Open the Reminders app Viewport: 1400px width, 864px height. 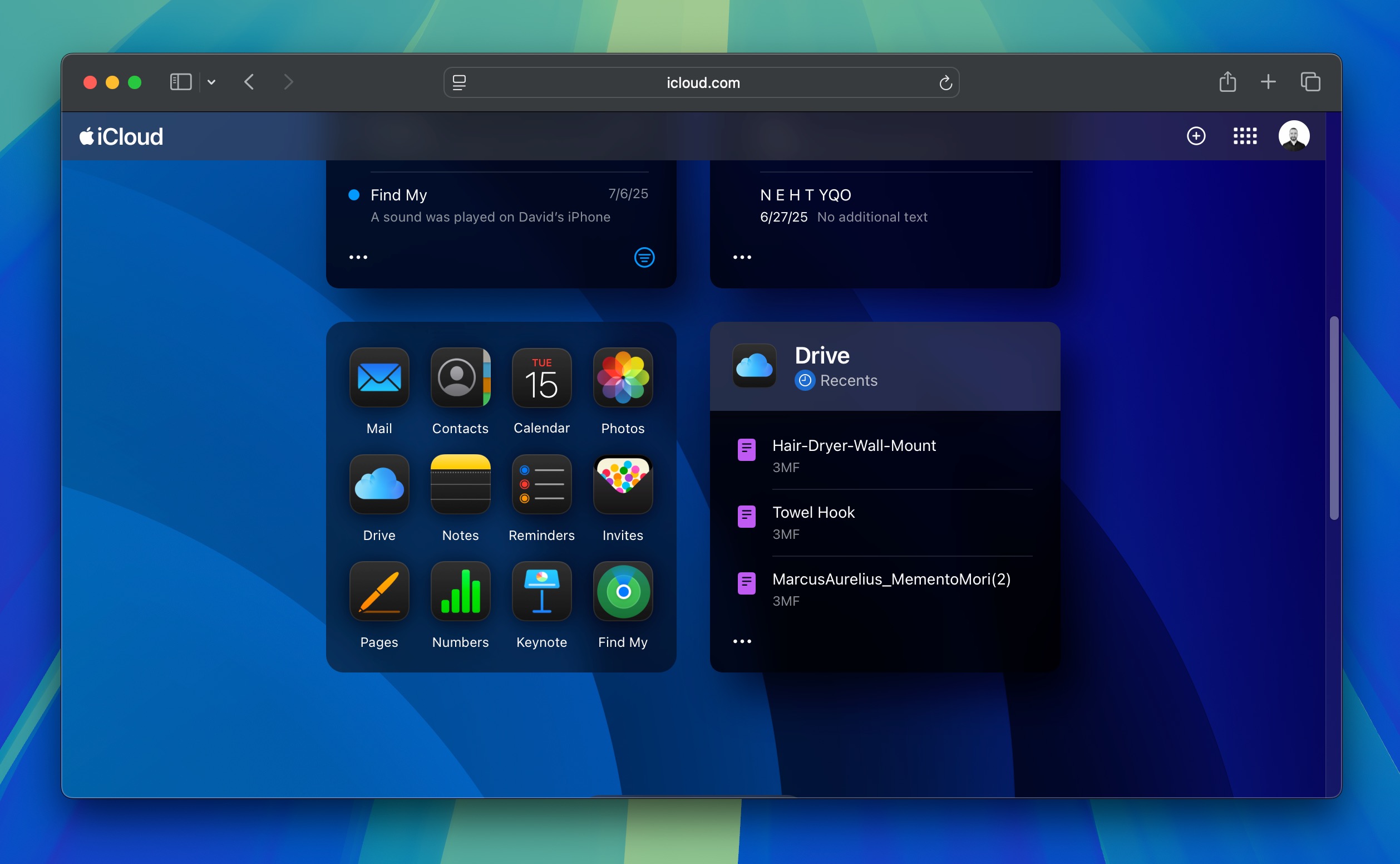pos(541,484)
